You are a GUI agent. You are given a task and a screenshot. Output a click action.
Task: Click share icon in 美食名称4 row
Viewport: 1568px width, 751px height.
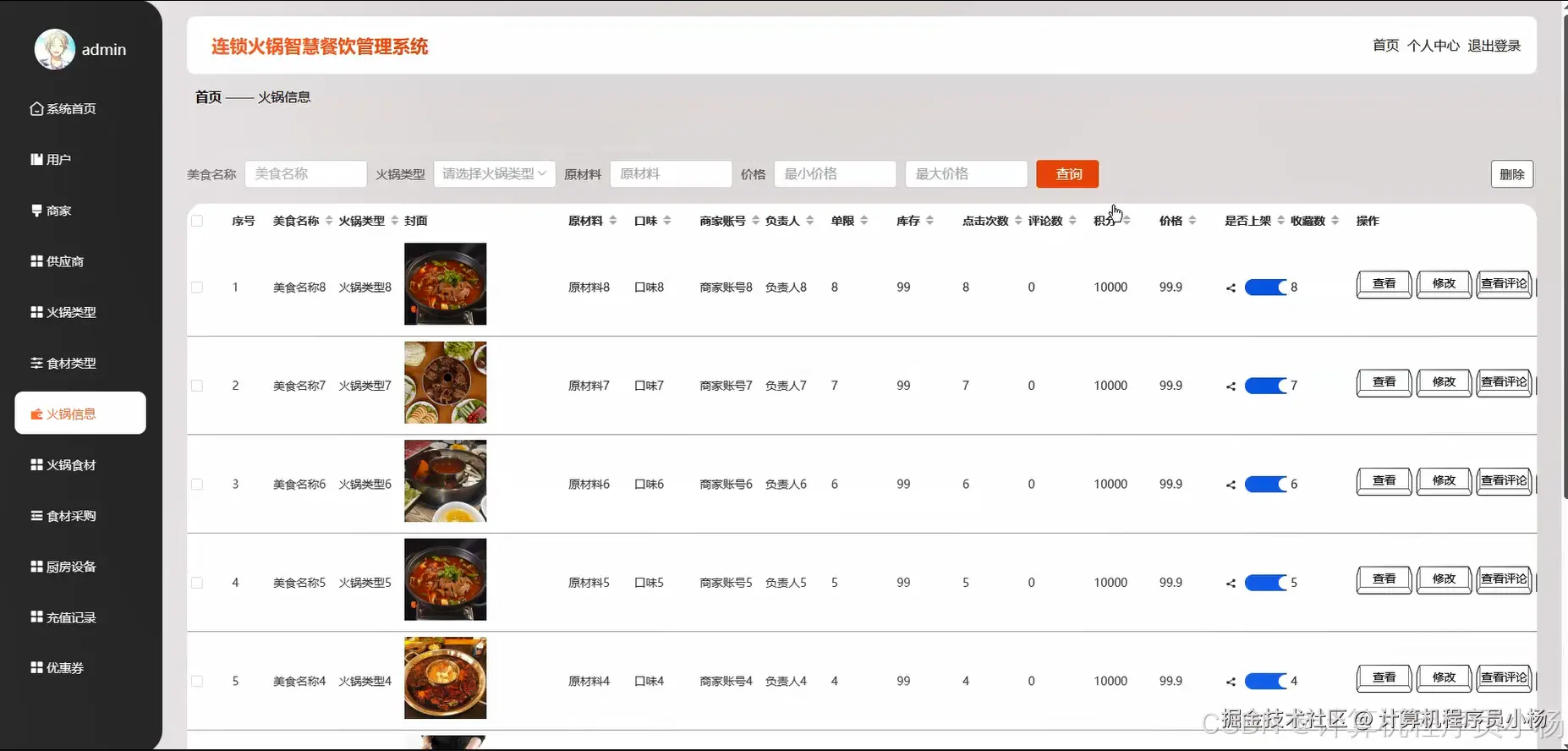[1231, 682]
